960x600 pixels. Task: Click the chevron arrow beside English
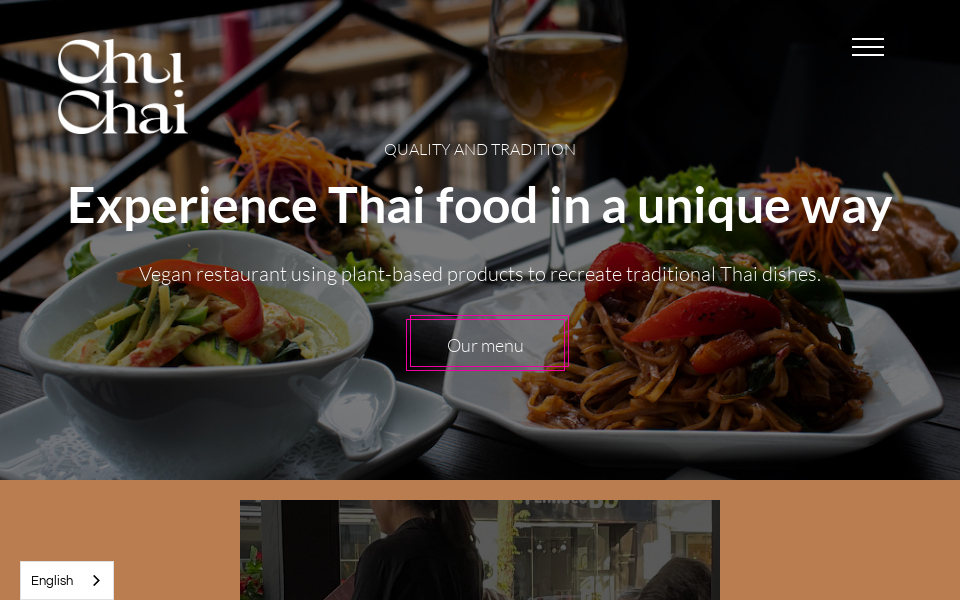[96, 580]
